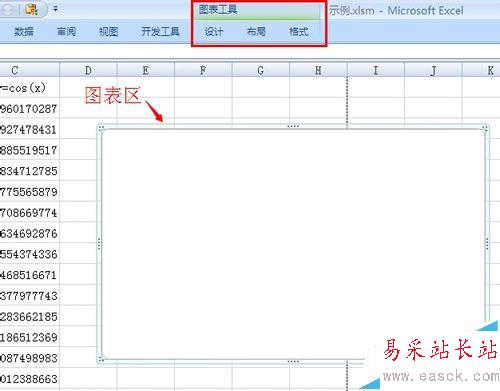Screen dimensions: 500x391
Task: Select the cell ending in 468516671
Action: point(29,275)
